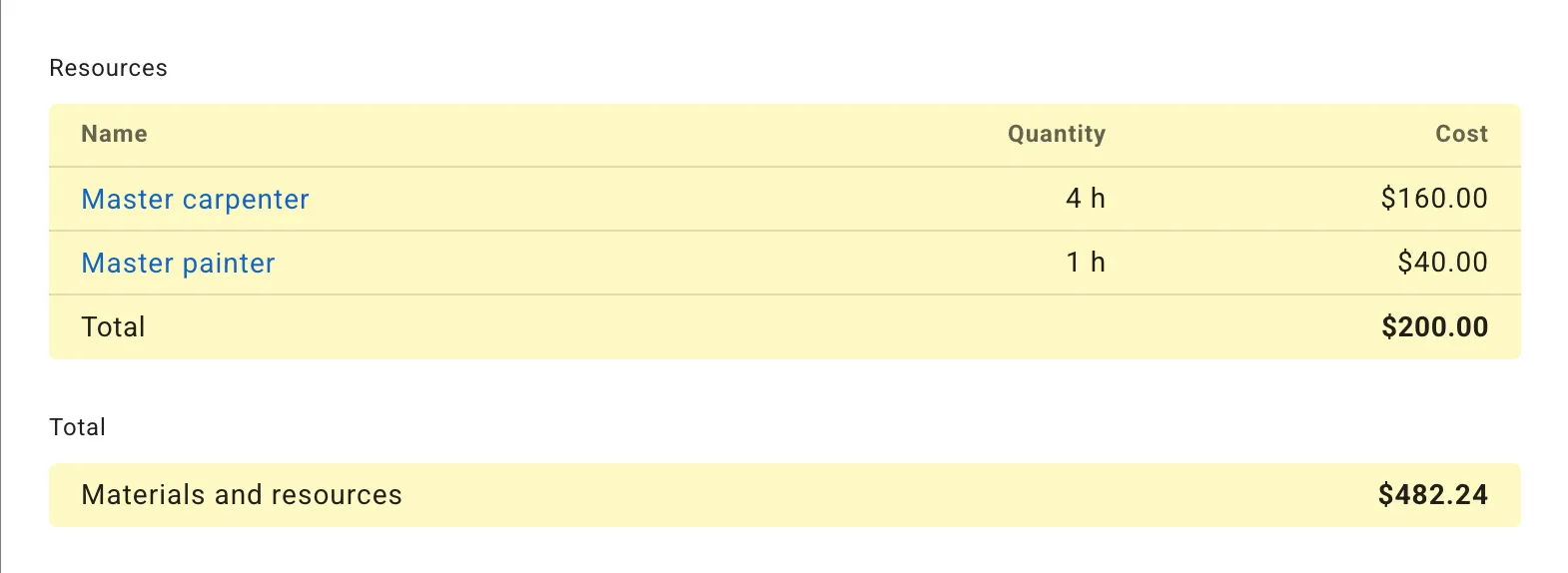Select the 1 h quantity cell
1568x573 pixels.
1085,263
